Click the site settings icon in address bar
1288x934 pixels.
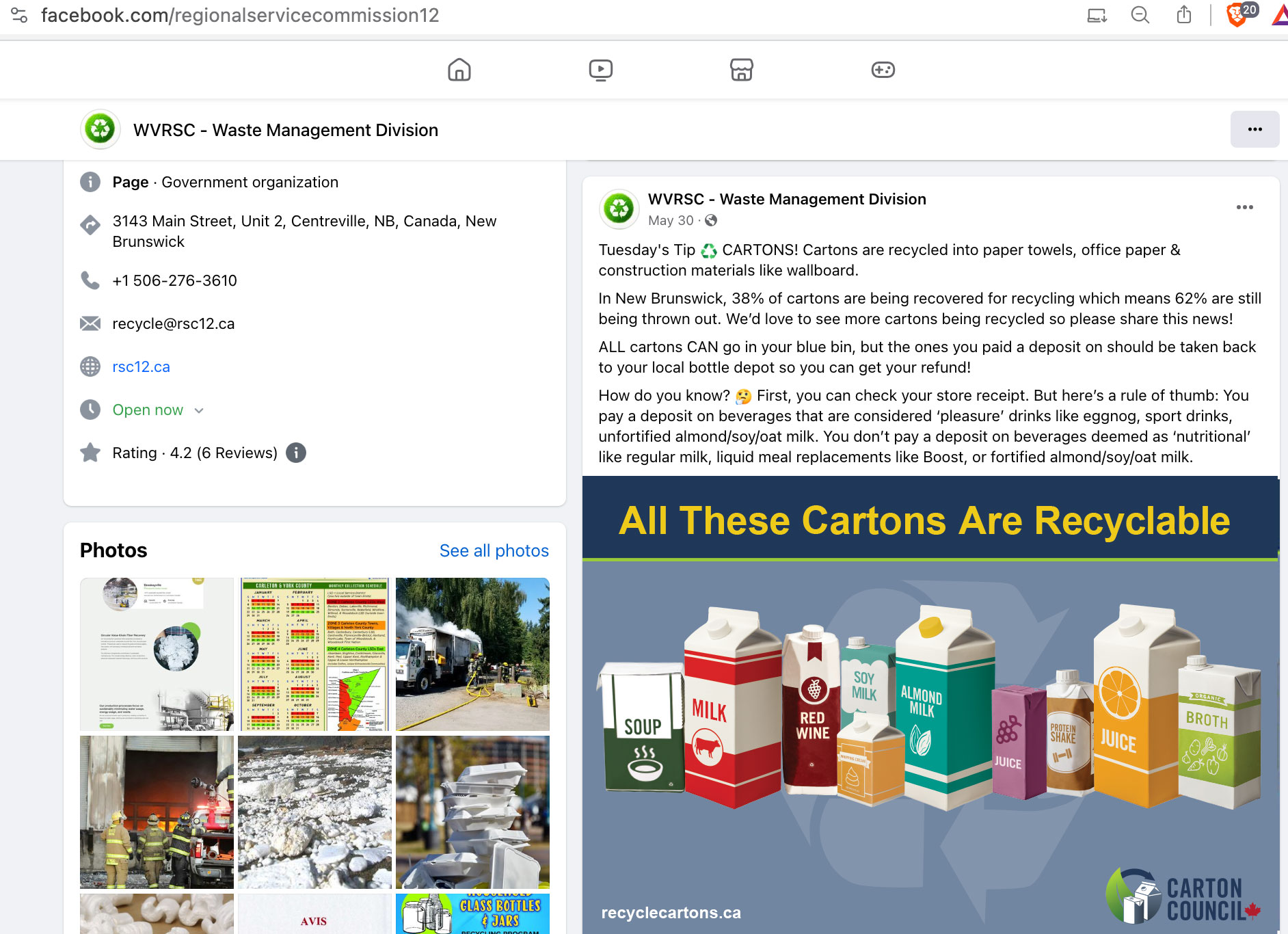(x=19, y=15)
